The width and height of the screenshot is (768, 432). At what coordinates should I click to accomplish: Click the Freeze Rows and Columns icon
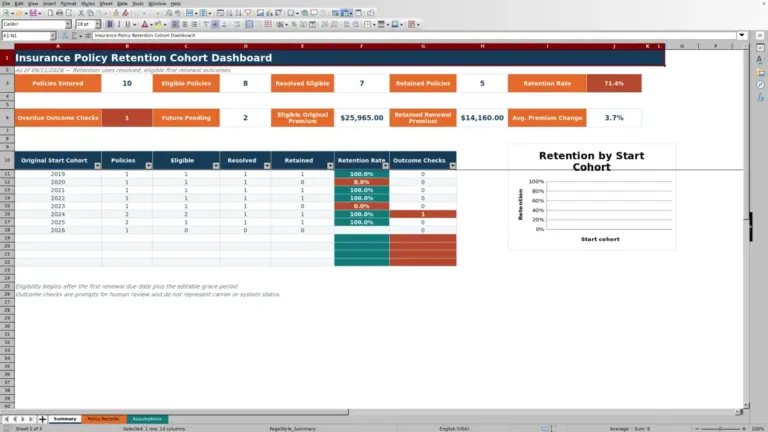coord(346,13)
